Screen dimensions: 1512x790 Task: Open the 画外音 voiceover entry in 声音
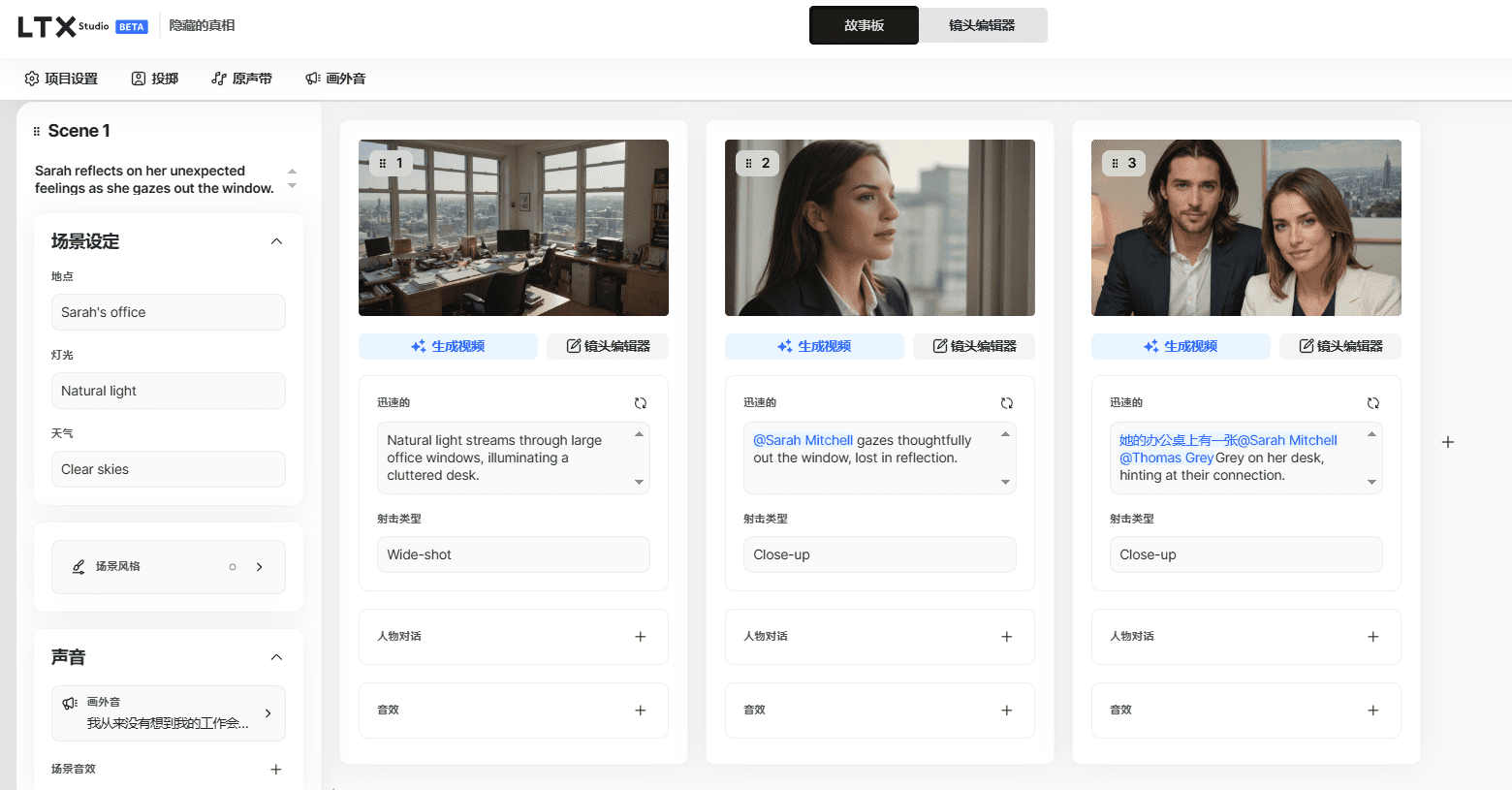[x=169, y=713]
